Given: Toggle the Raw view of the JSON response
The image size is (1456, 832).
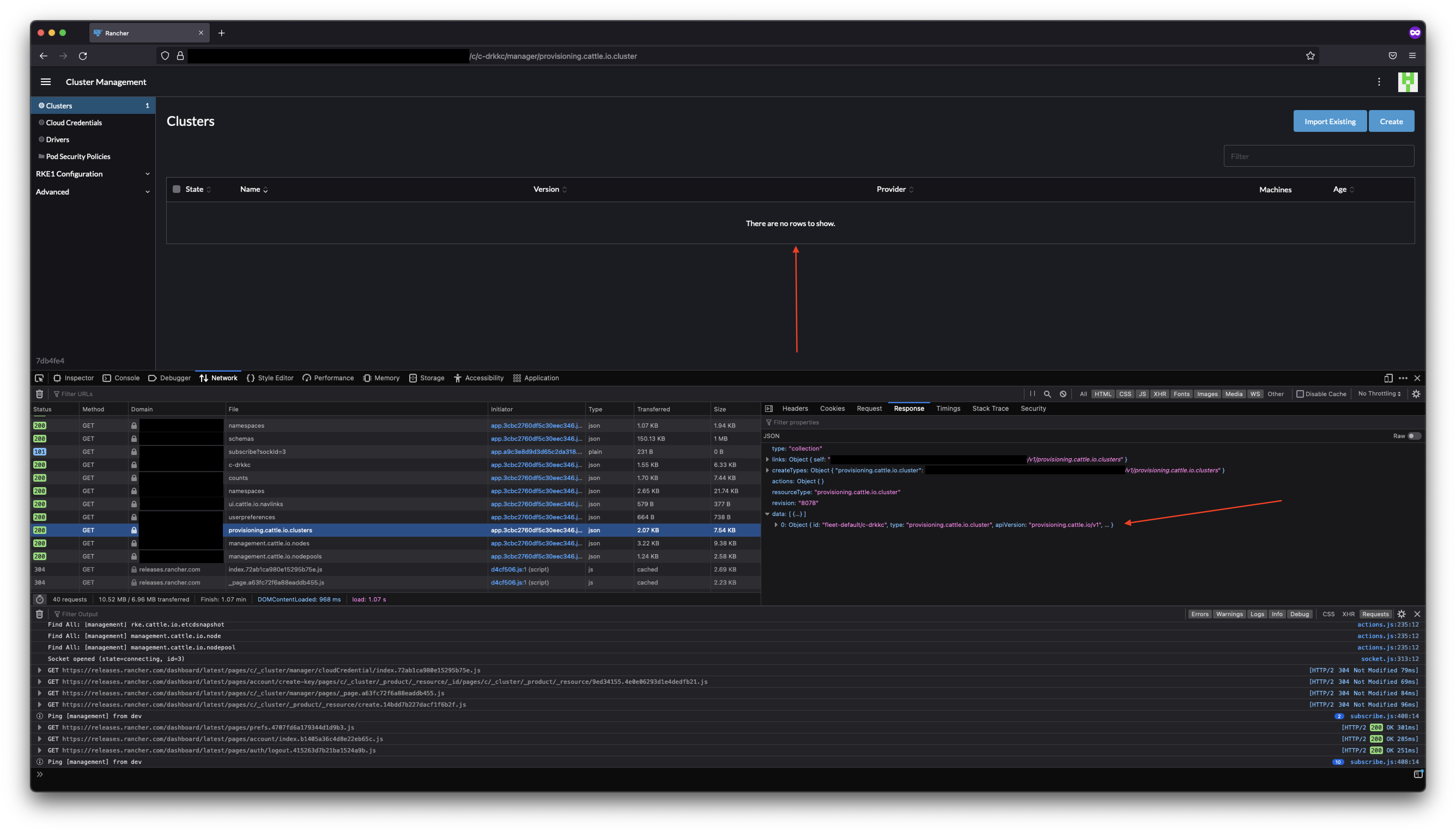Looking at the screenshot, I should (x=1414, y=435).
